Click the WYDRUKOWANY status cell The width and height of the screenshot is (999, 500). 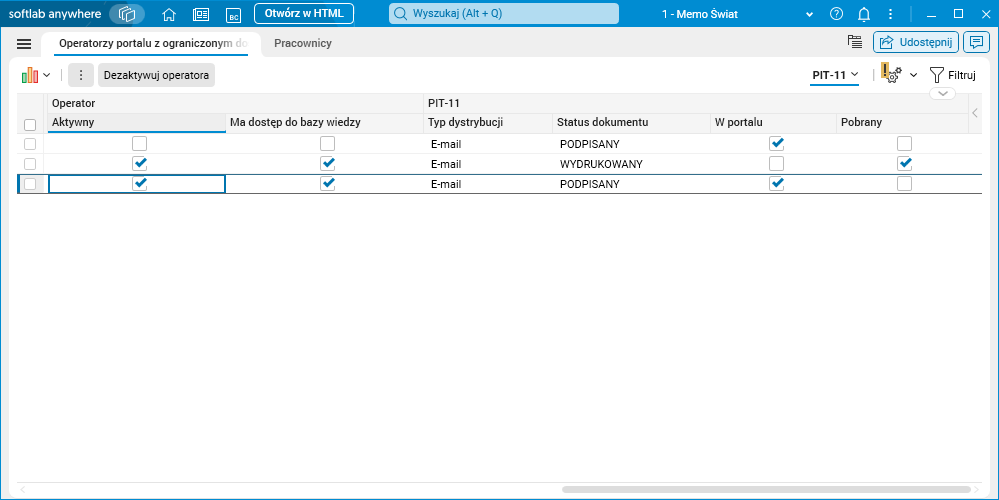pos(631,164)
